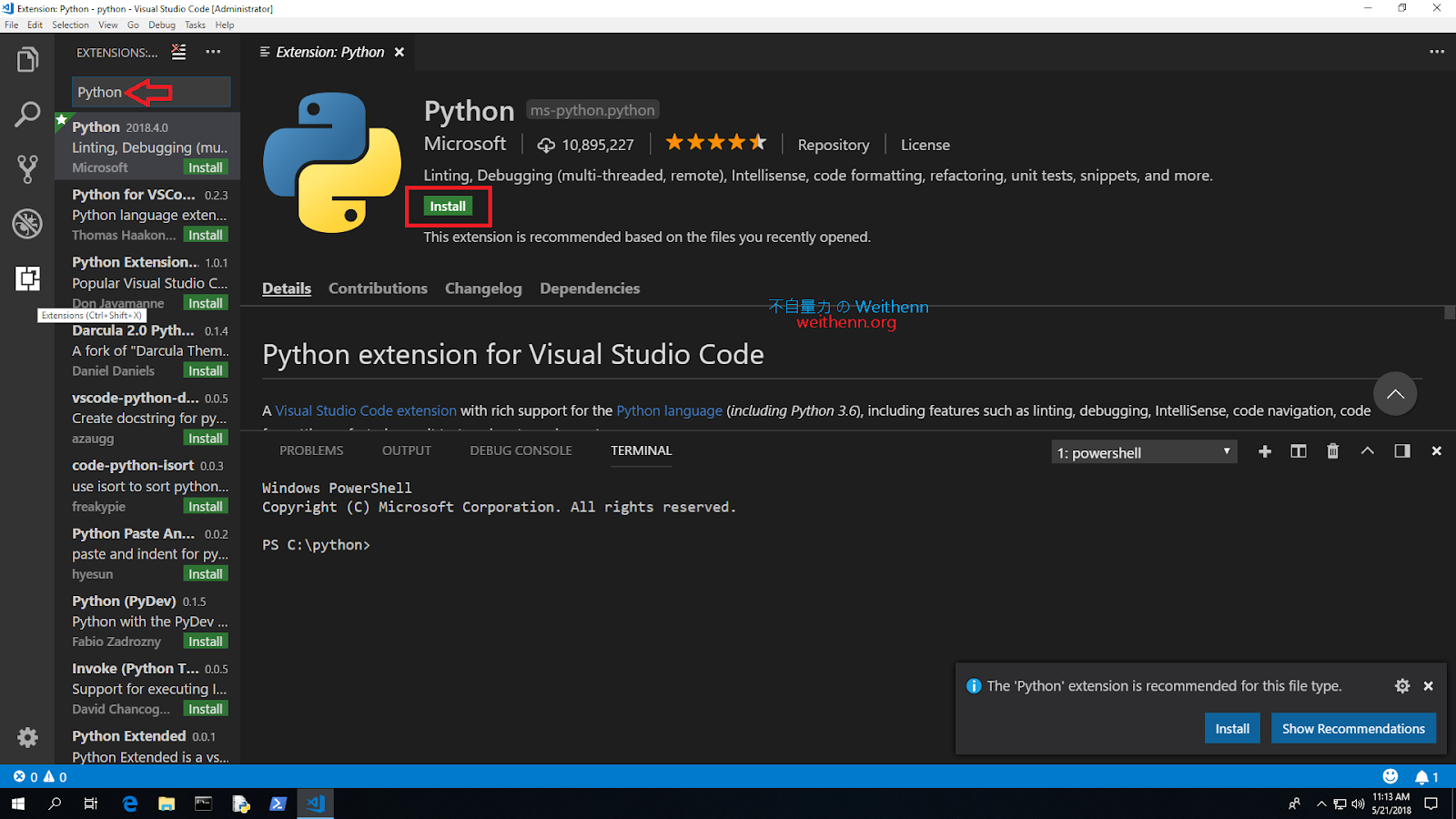Split the terminal

[x=1299, y=451]
